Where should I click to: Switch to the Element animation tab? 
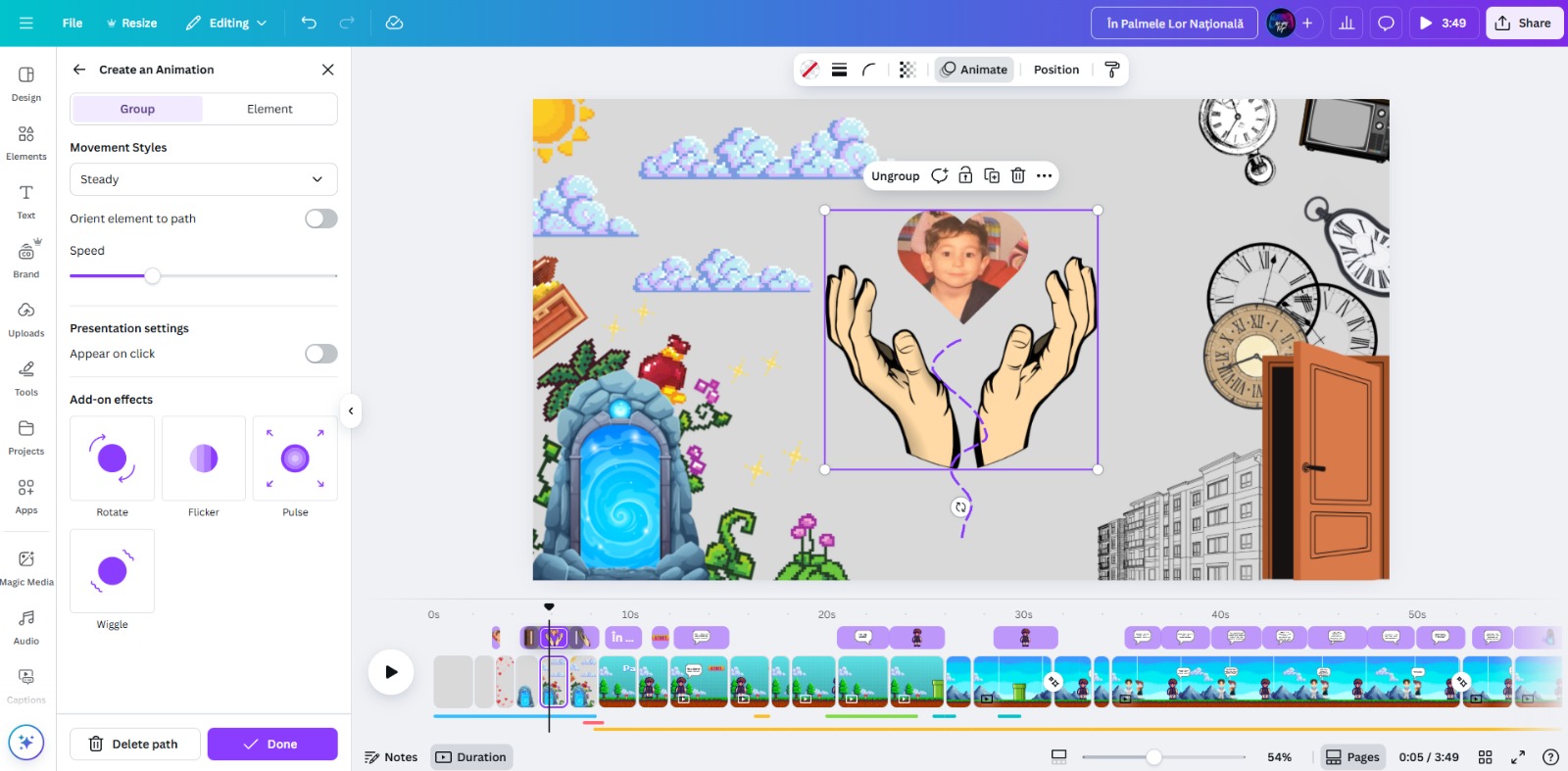269,109
